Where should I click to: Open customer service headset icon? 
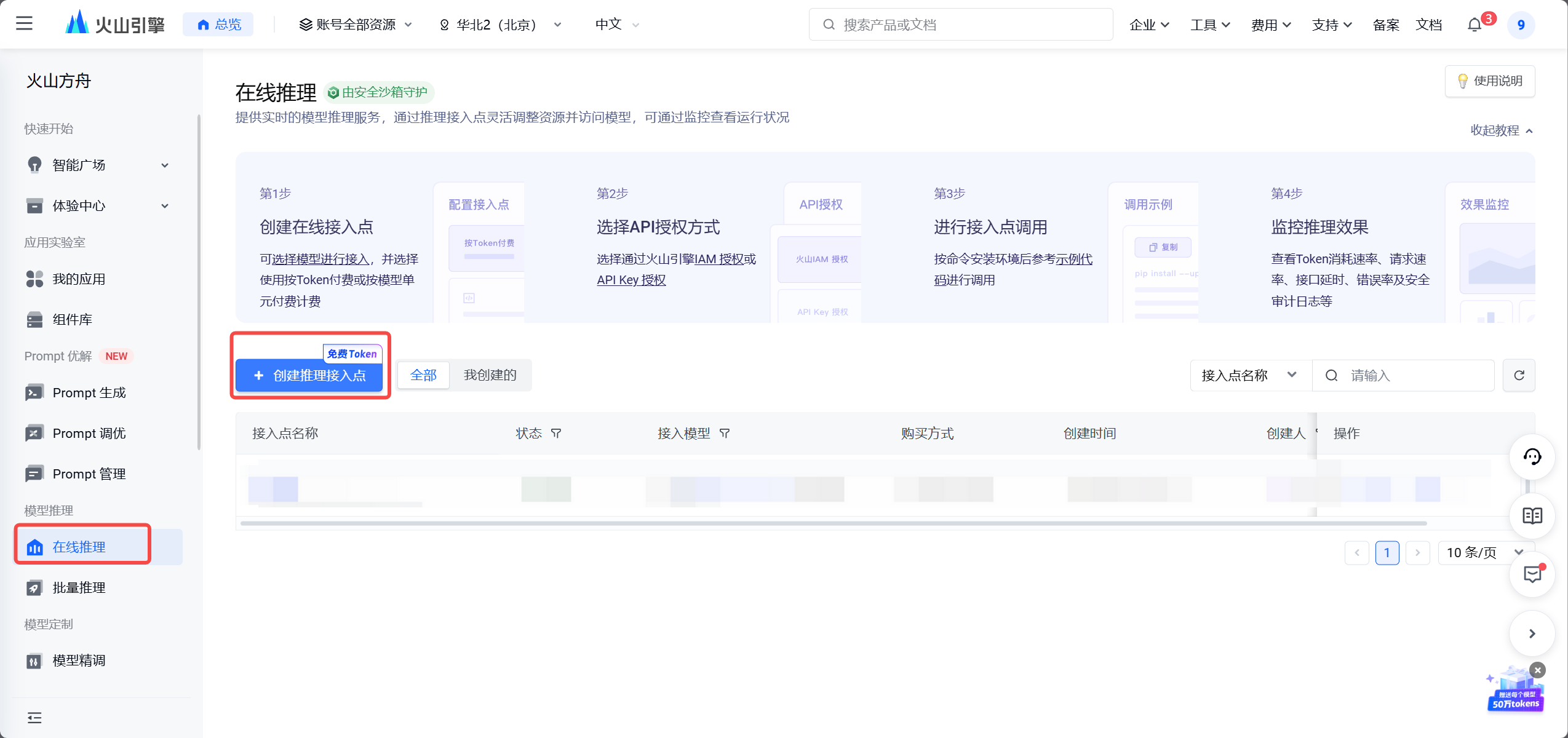[x=1532, y=456]
